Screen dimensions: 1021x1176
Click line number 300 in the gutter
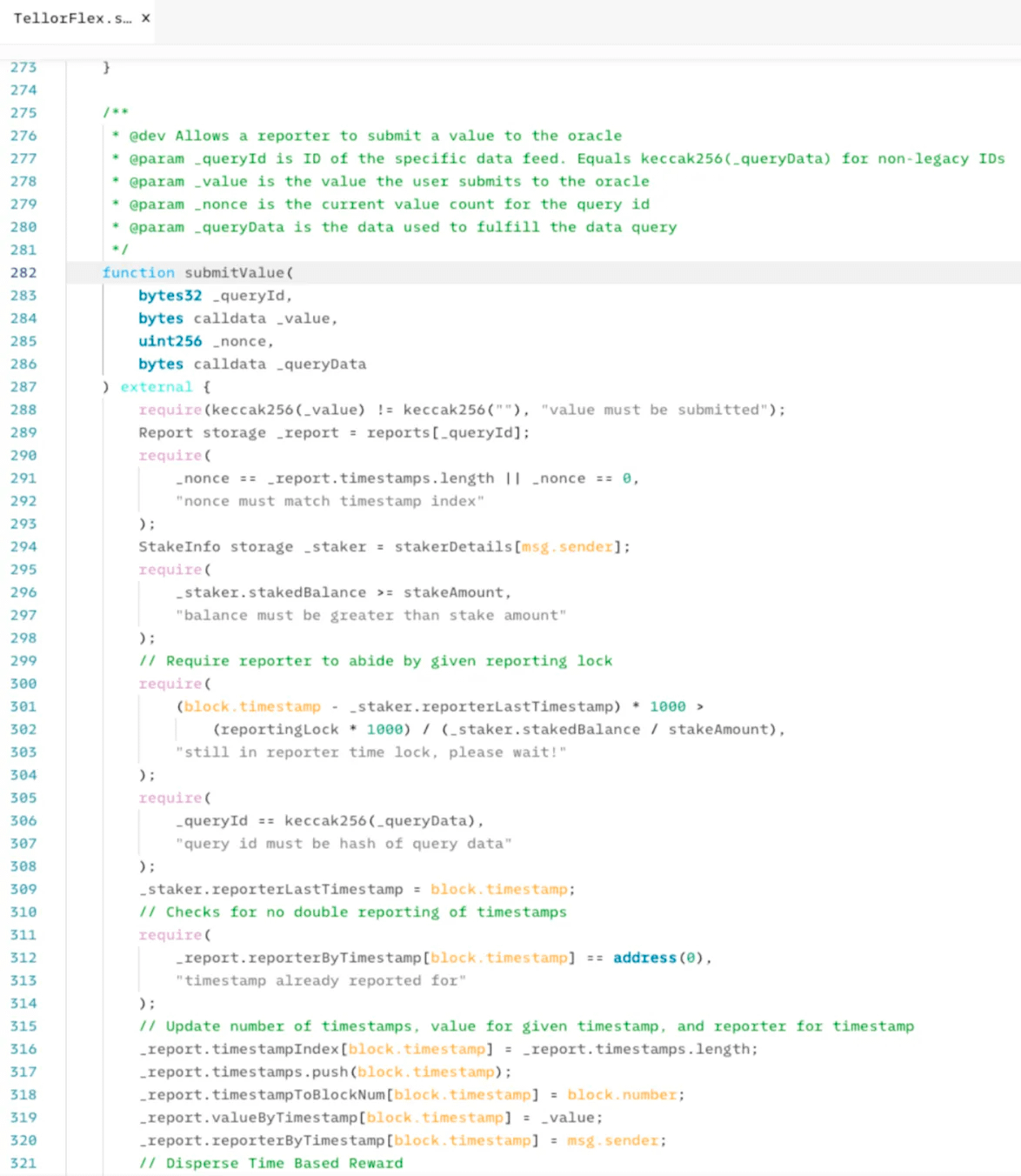coord(23,684)
